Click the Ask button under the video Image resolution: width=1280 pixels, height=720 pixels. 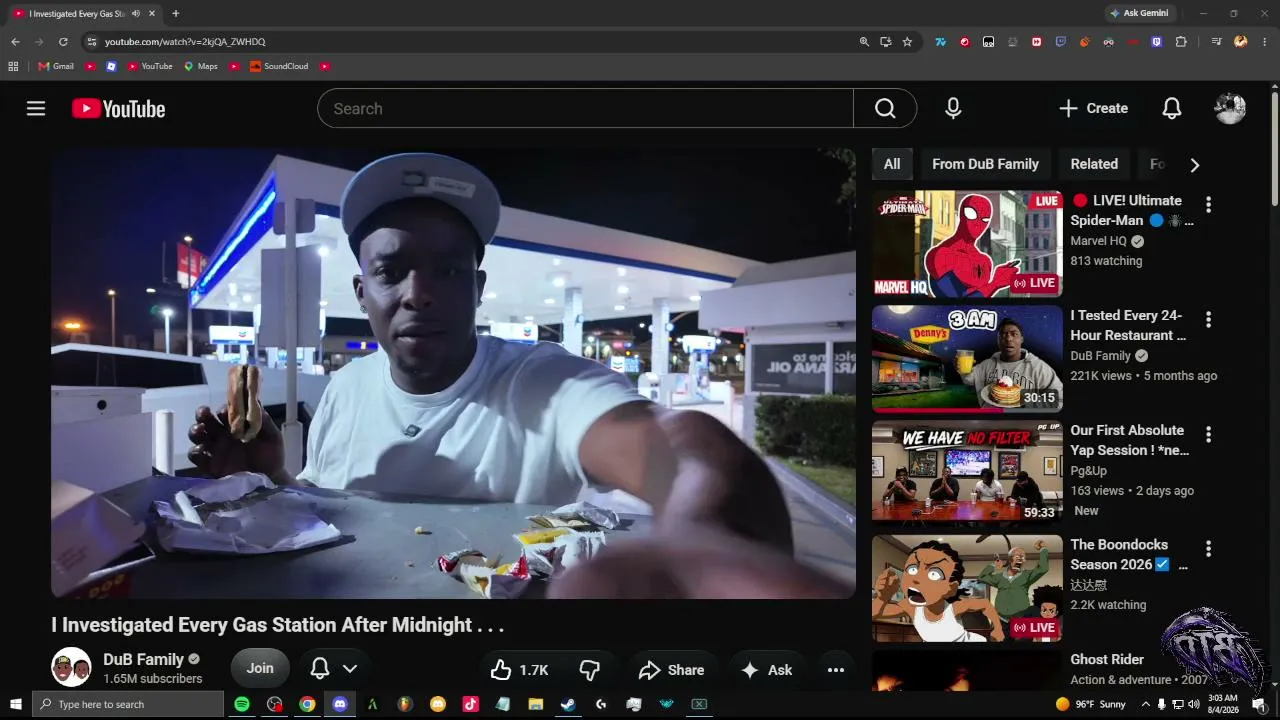(767, 670)
